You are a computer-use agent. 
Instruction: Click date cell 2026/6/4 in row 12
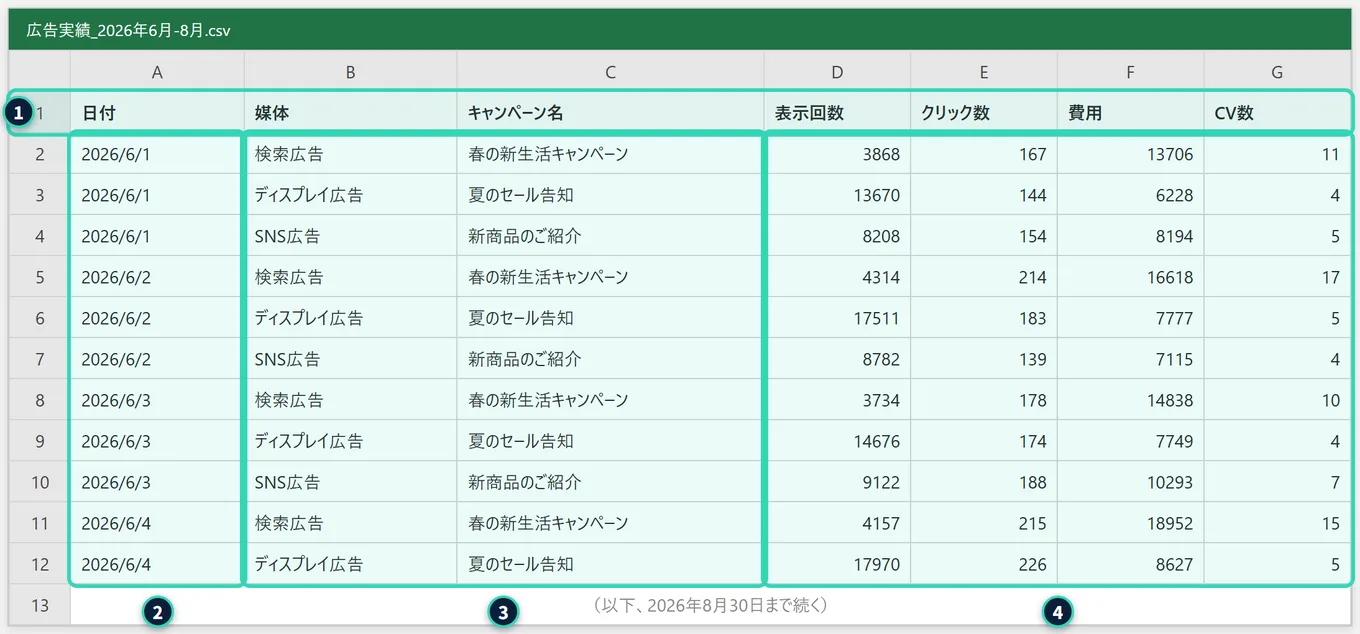(157, 564)
